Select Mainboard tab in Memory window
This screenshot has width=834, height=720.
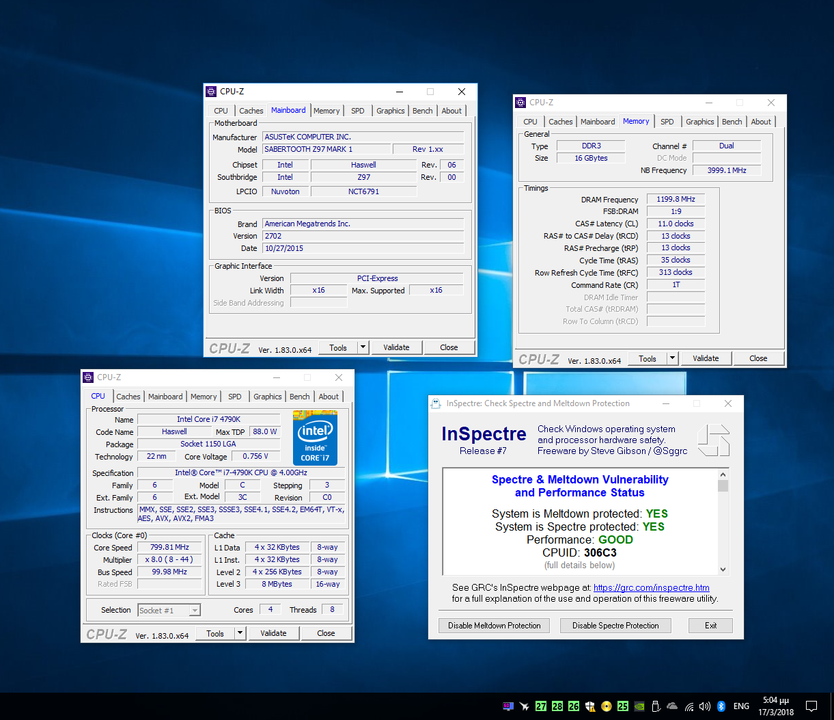[597, 122]
